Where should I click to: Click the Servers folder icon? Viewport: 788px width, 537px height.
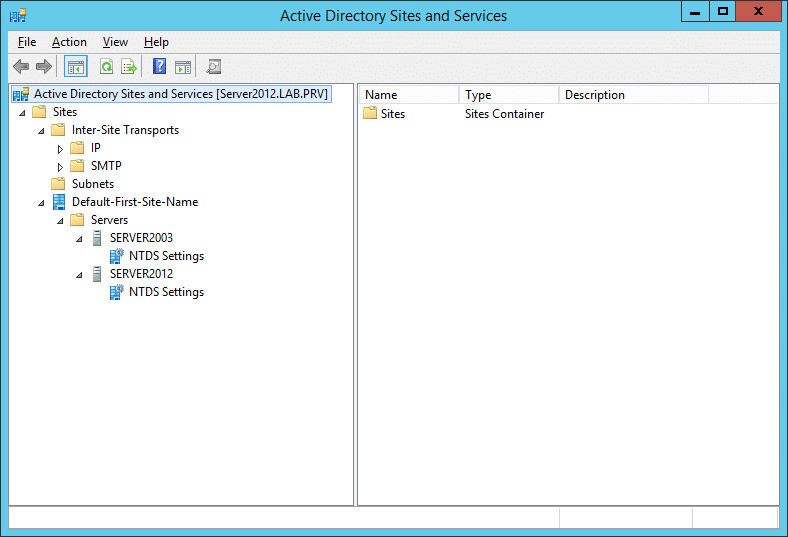tap(77, 220)
